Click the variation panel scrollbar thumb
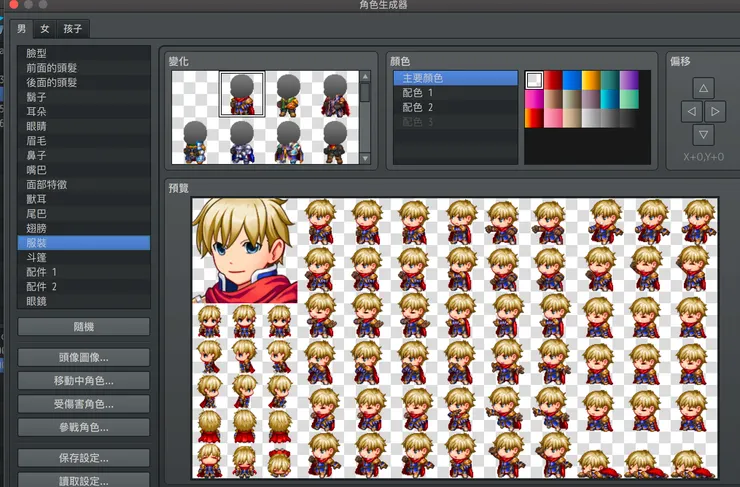This screenshot has height=487, width=740. pyautogui.click(x=365, y=92)
